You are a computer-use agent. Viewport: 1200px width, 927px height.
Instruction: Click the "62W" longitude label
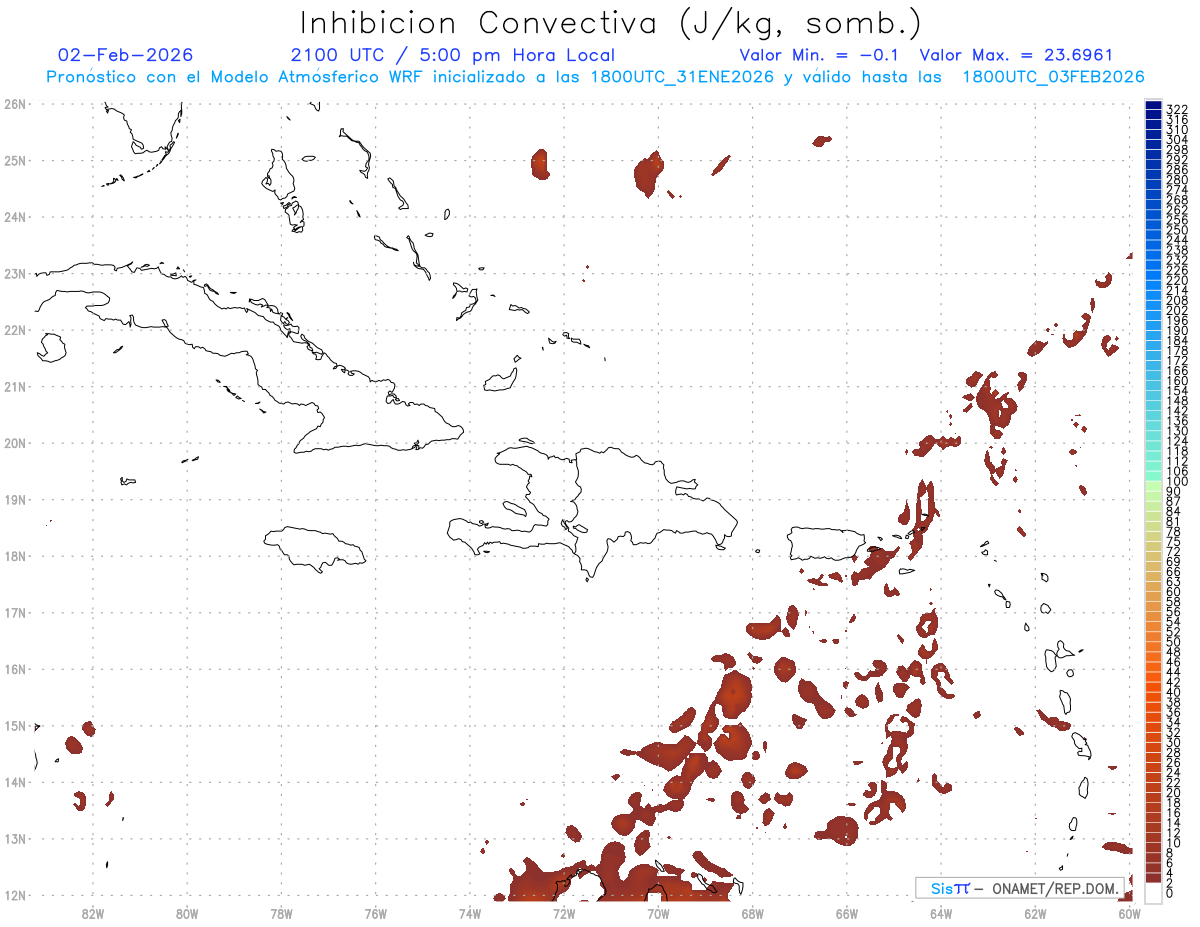click(x=1035, y=912)
